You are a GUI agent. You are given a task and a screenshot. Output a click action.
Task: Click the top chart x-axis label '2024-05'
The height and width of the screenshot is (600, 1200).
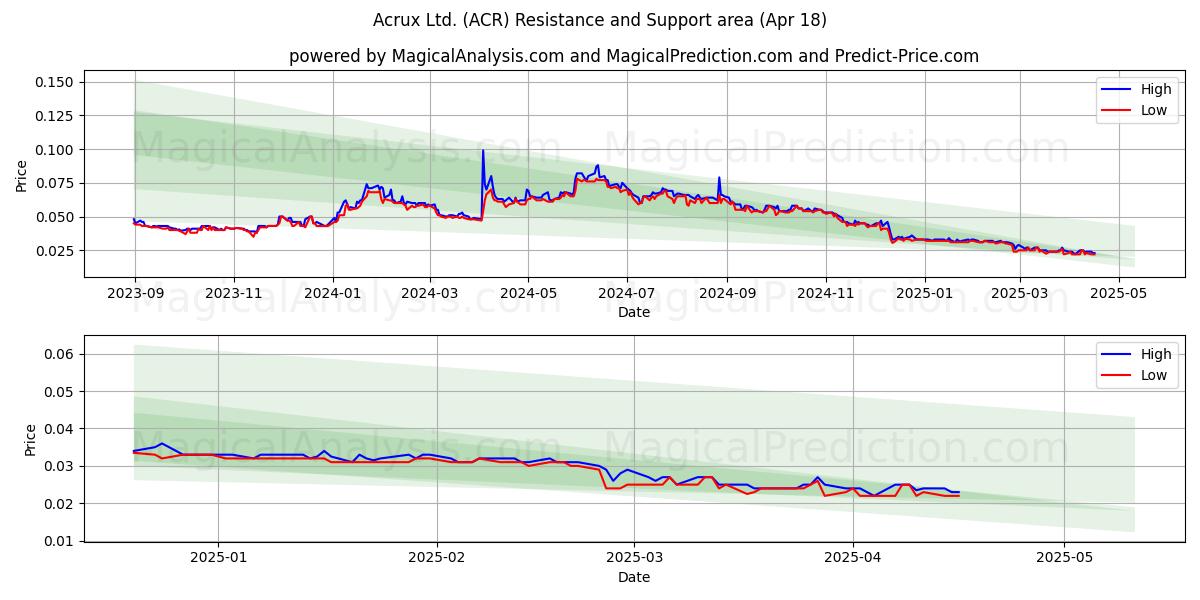point(529,293)
